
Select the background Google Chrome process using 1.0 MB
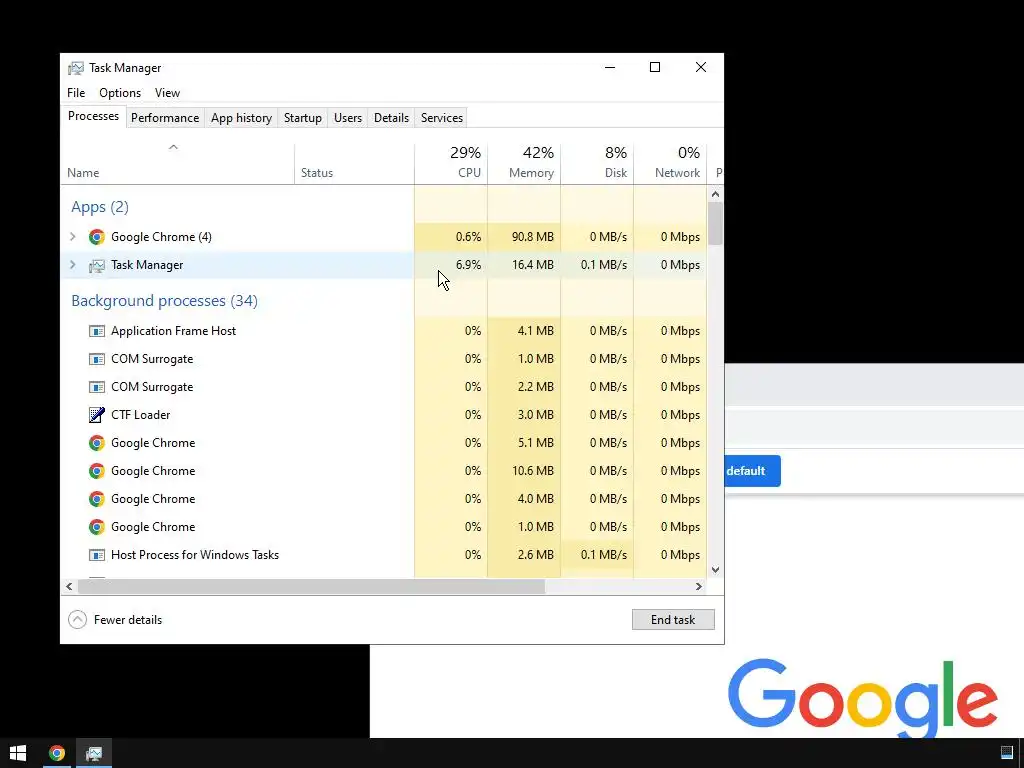pyautogui.click(x=384, y=527)
